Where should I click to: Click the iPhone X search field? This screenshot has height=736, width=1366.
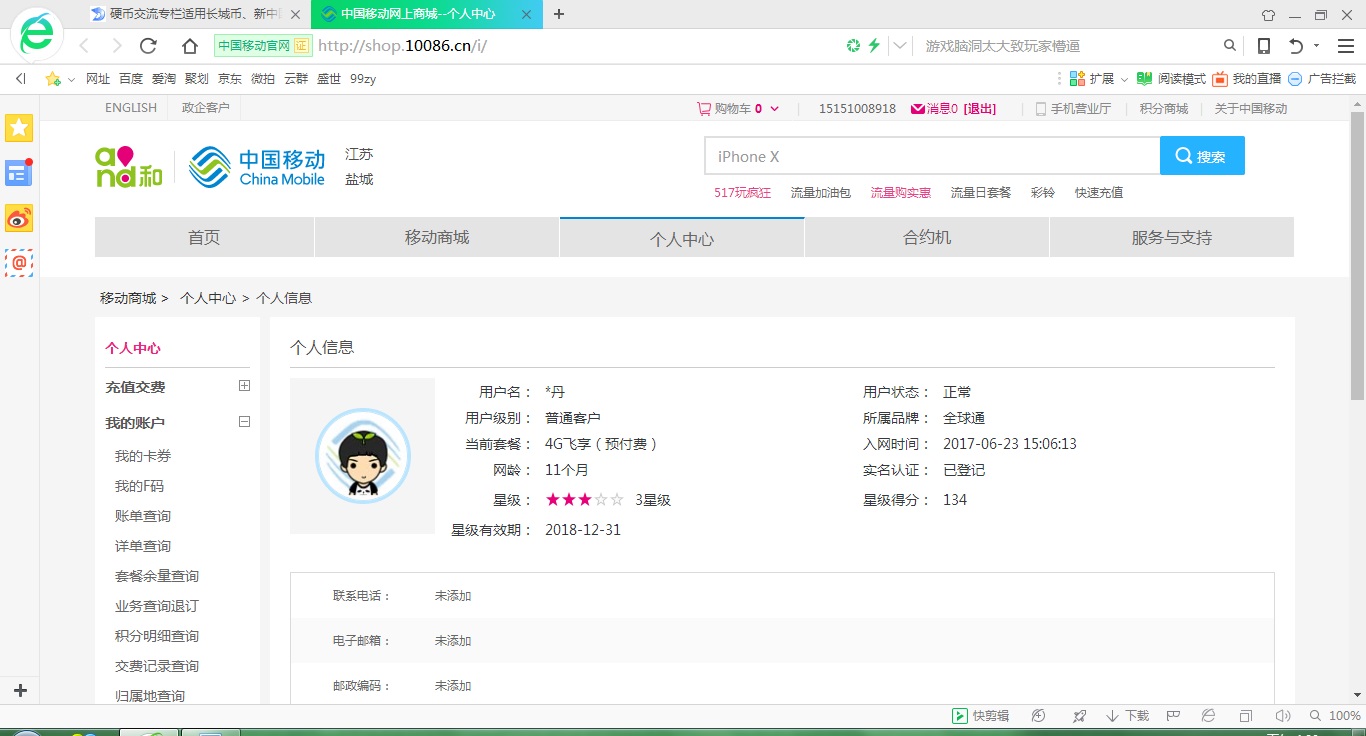click(931, 156)
